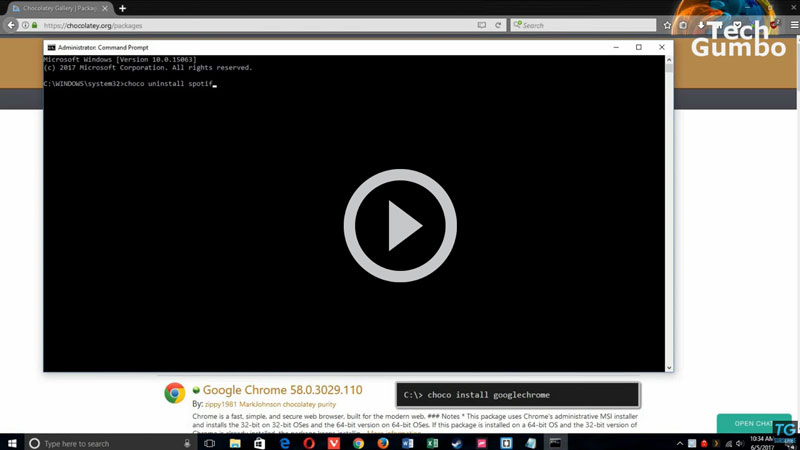This screenshot has width=800, height=450.
Task: Launch Microsoft Edge from taskbar
Action: pos(284,443)
